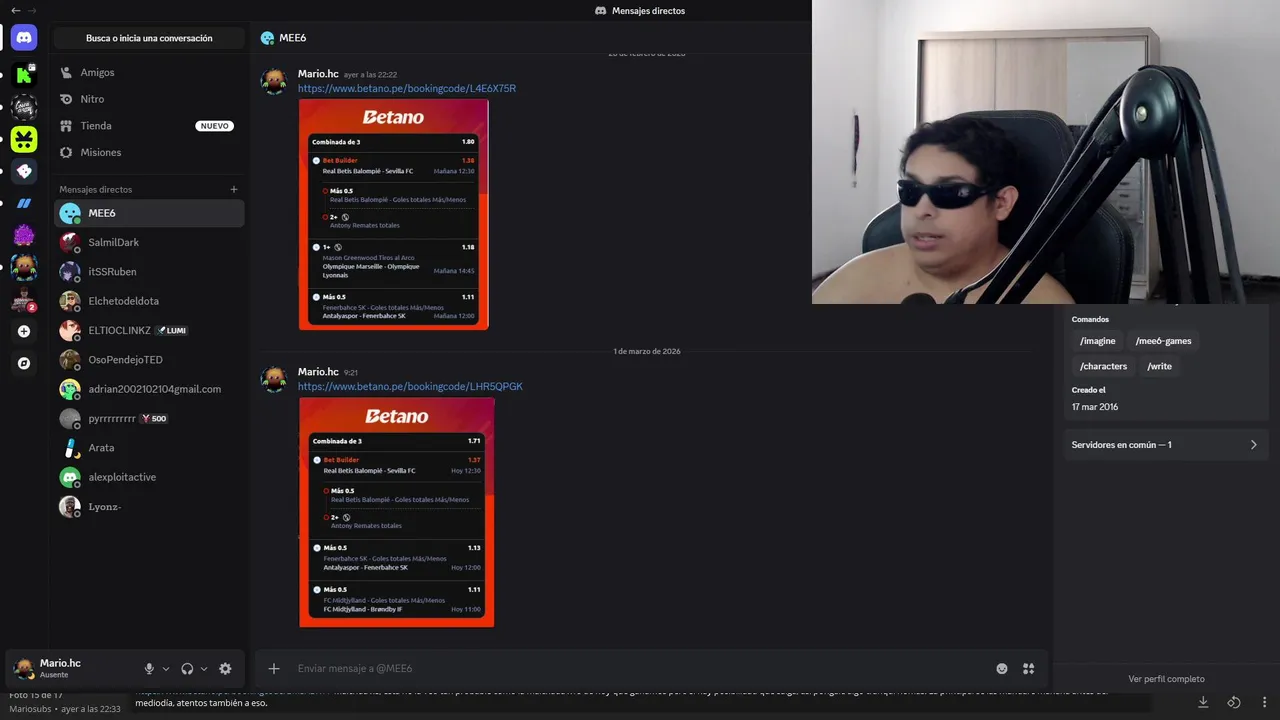Click the message input field for @MEE6
Image resolution: width=1280 pixels, height=720 pixels.
click(640, 668)
